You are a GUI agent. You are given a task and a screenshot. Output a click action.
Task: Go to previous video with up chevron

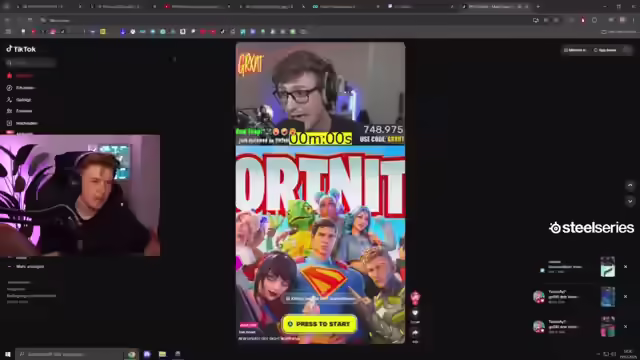(630, 185)
